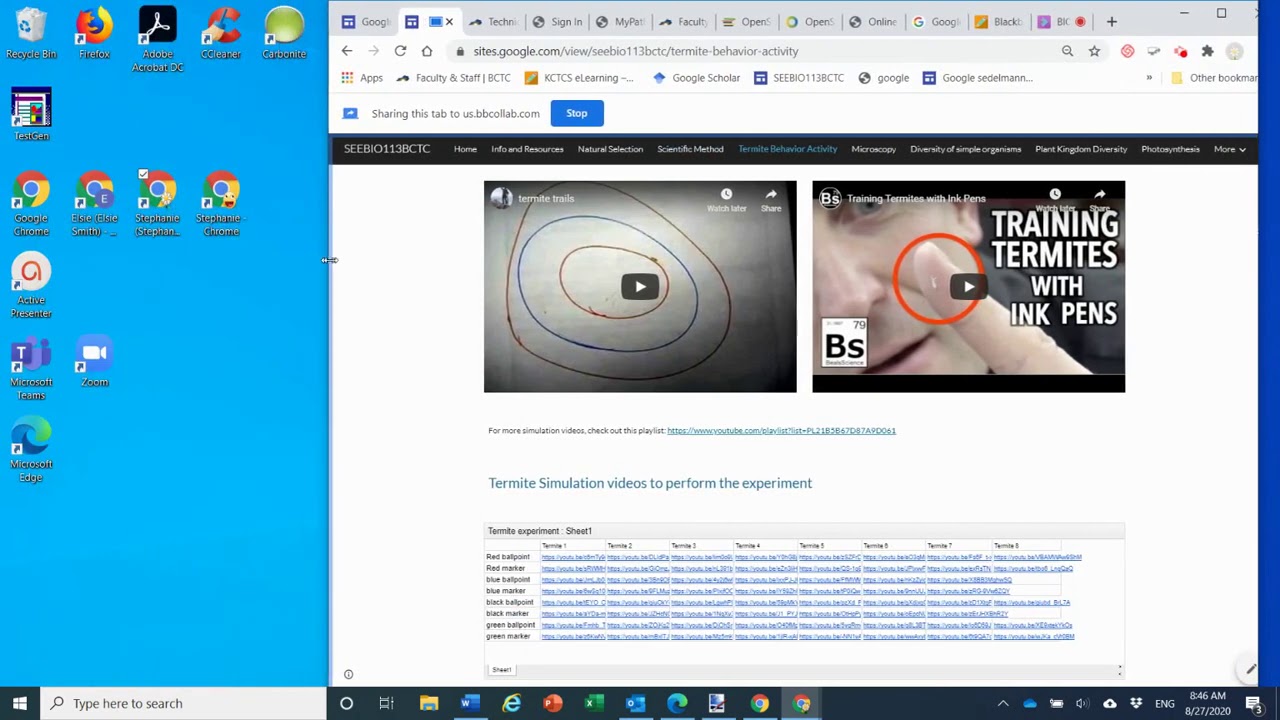
Task: Reload the page in Chrome
Action: (400, 51)
